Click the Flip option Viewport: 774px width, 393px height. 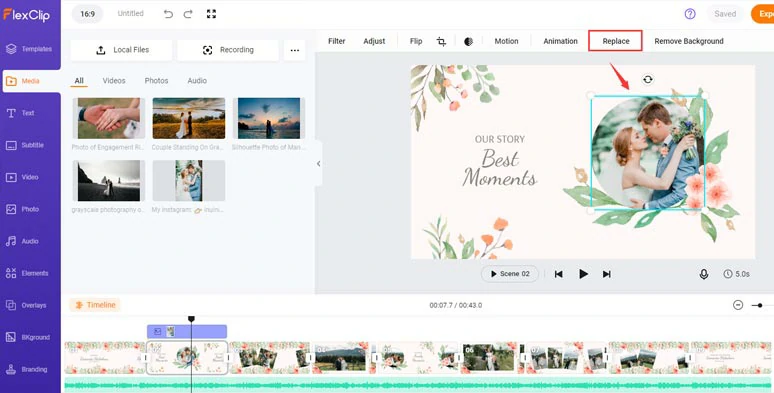pyautogui.click(x=416, y=41)
